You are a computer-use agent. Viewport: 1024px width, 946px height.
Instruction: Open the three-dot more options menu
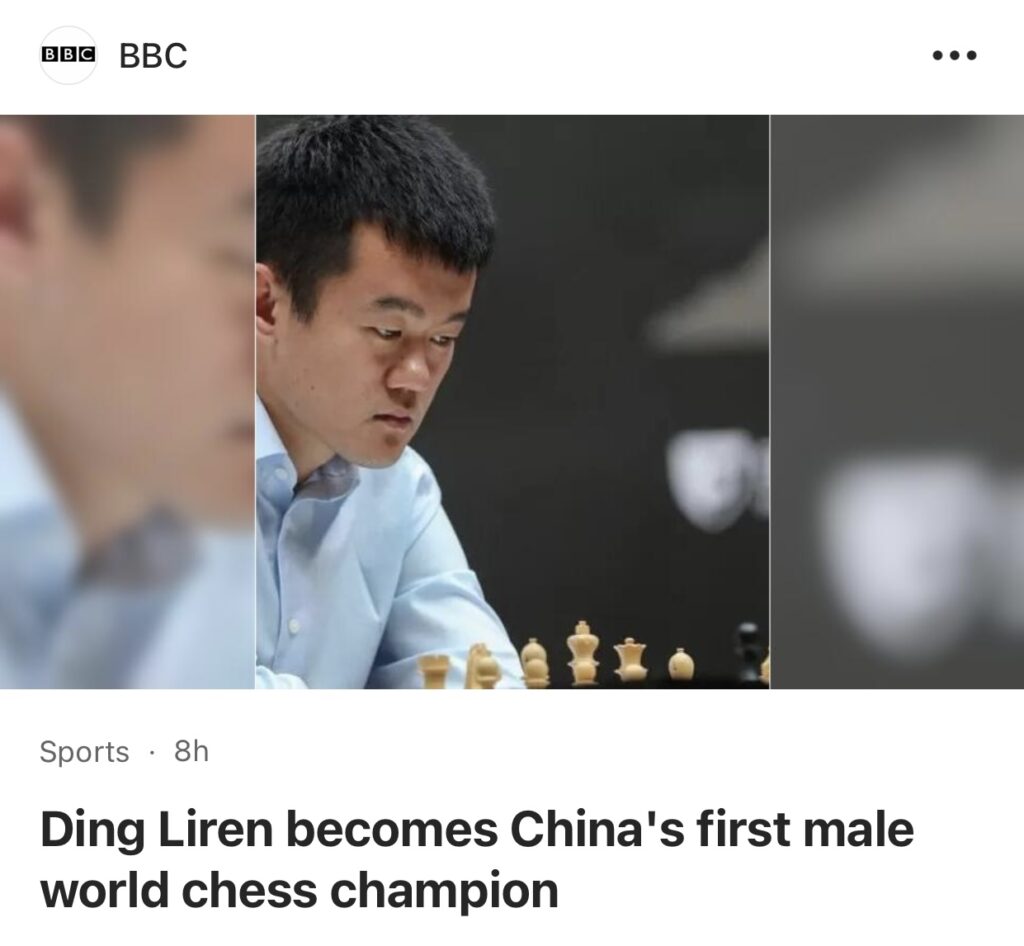point(954,55)
